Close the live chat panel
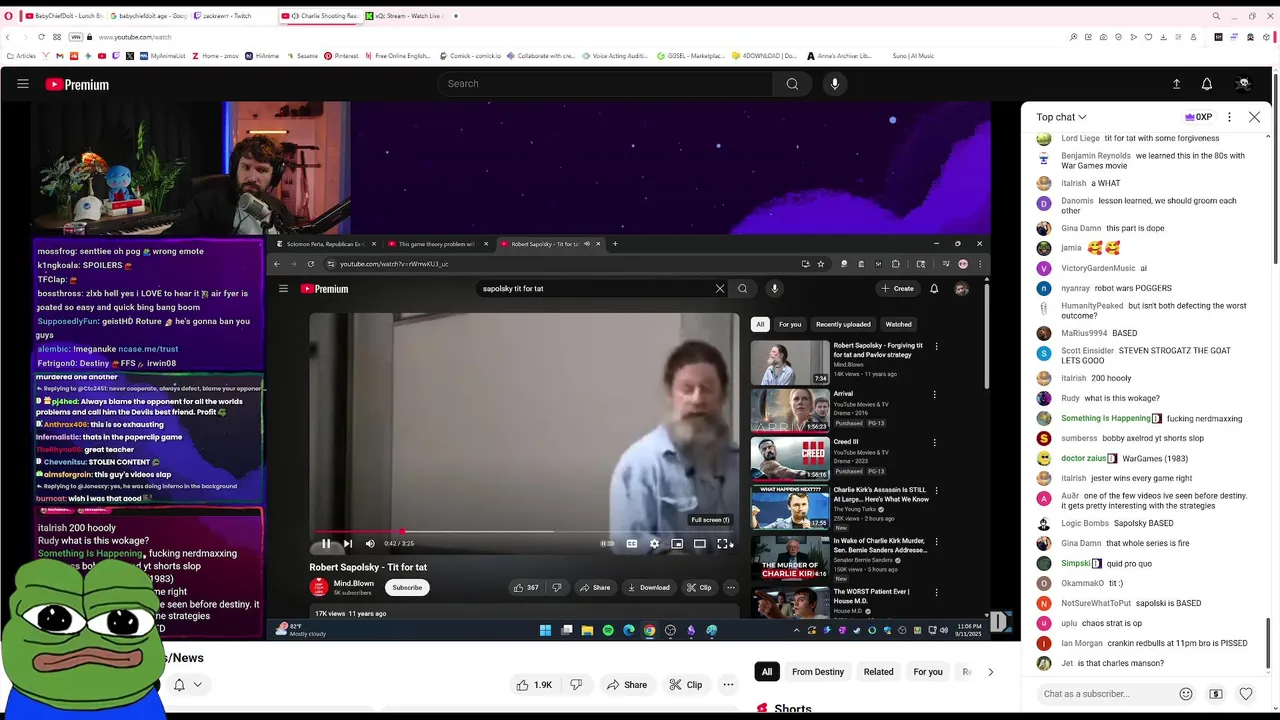Image resolution: width=1280 pixels, height=720 pixels. (x=1254, y=117)
